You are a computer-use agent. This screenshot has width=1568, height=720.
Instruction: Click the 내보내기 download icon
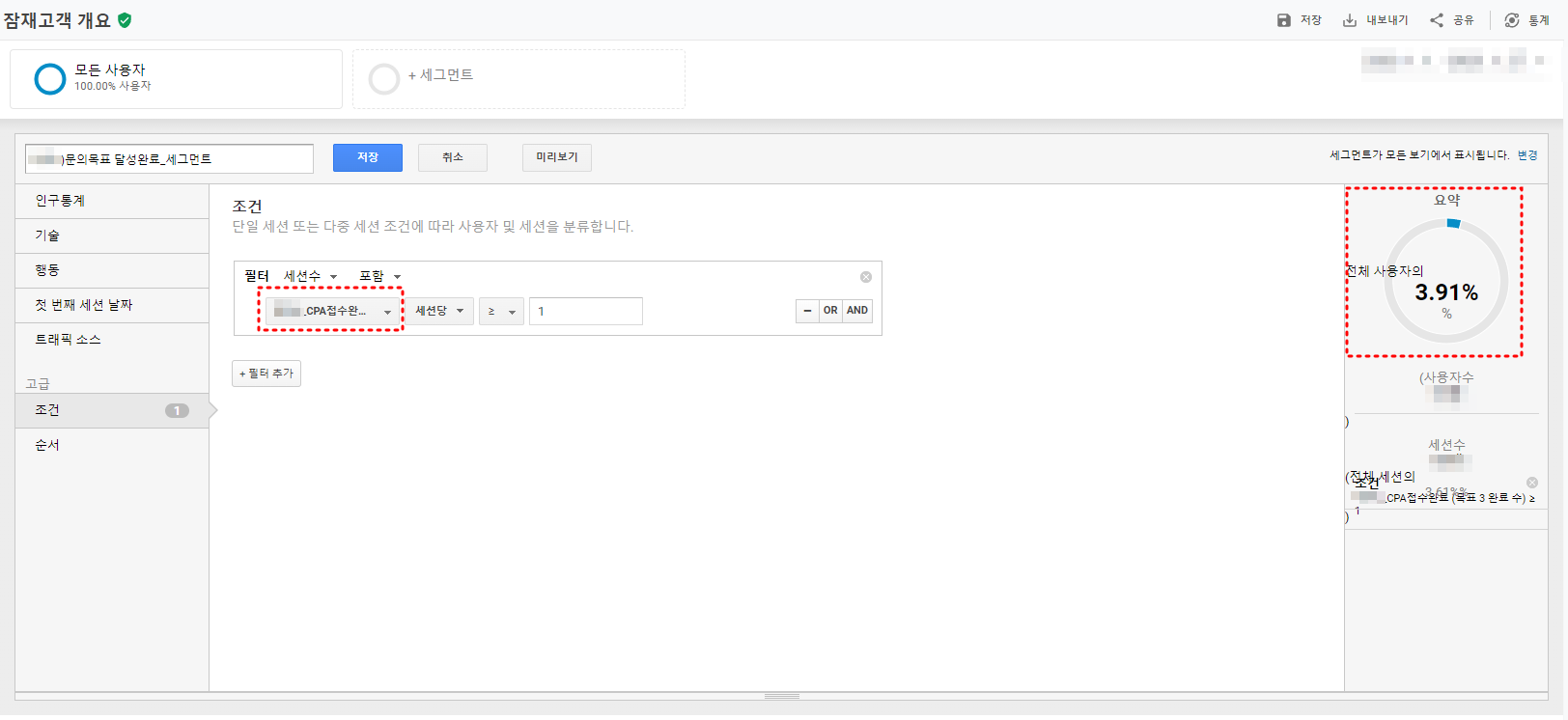(1350, 20)
